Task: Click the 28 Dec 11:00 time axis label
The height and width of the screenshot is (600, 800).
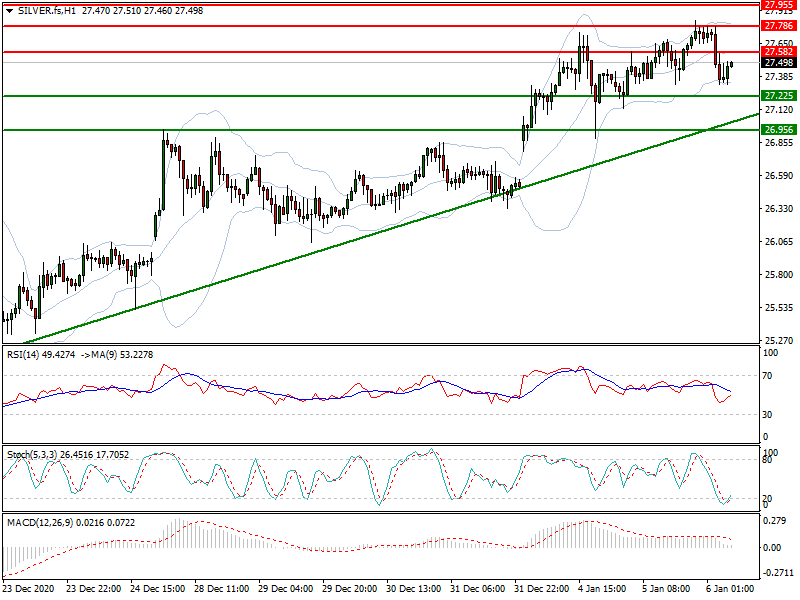Action: (x=221, y=589)
